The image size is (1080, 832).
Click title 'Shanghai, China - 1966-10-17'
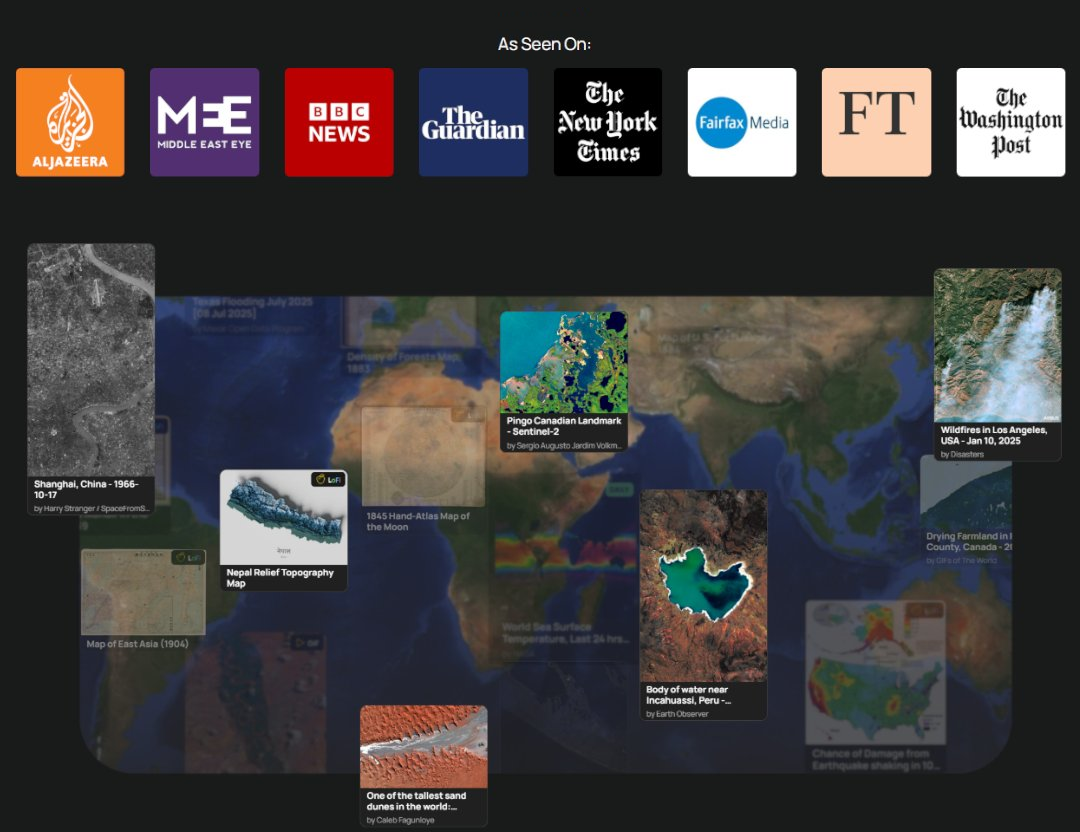pyautogui.click(x=86, y=489)
